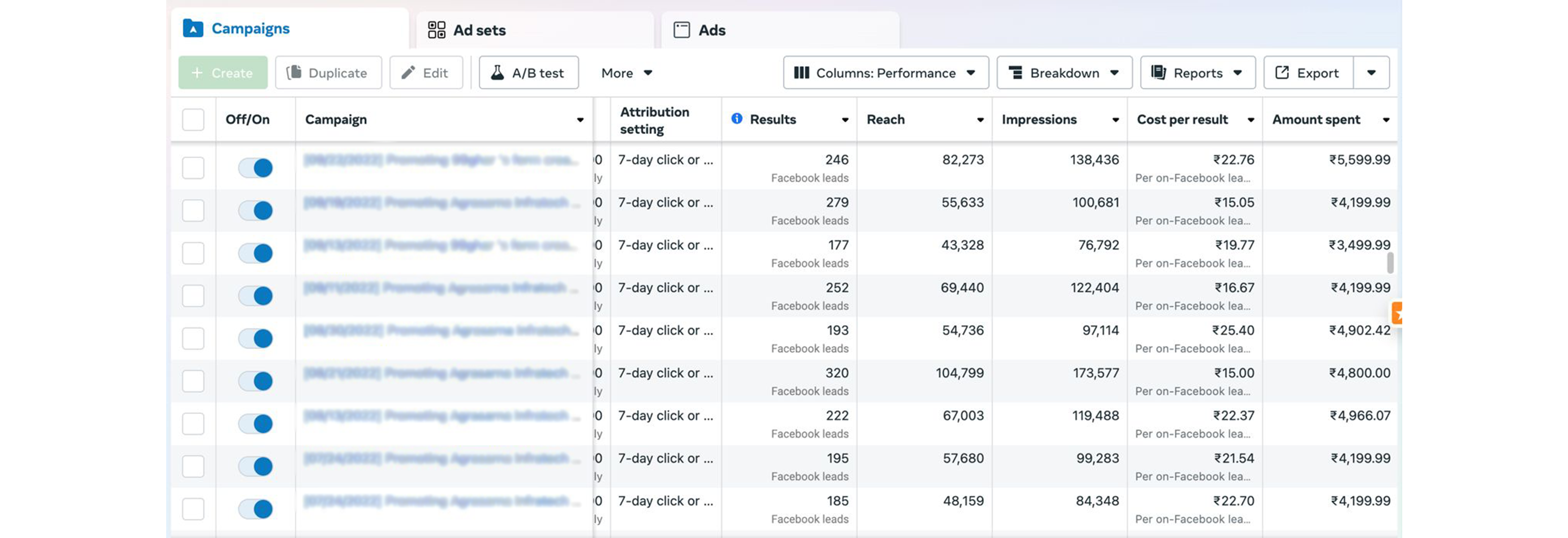Click the orange side tab icon
Viewport: 1568px width, 538px height.
point(1398,314)
